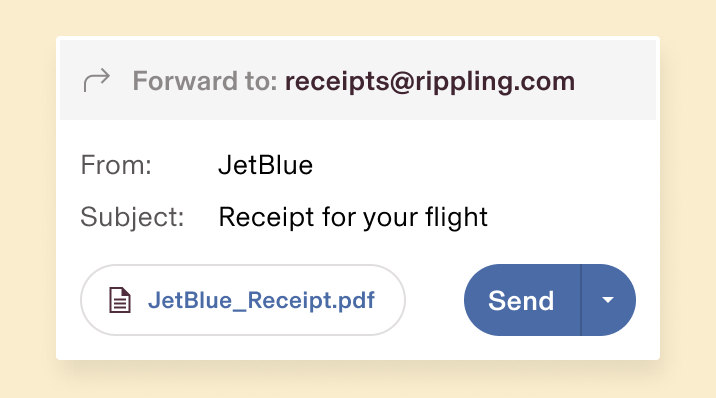Click the "Subject:" field label
The image size is (716, 398).
point(132,217)
